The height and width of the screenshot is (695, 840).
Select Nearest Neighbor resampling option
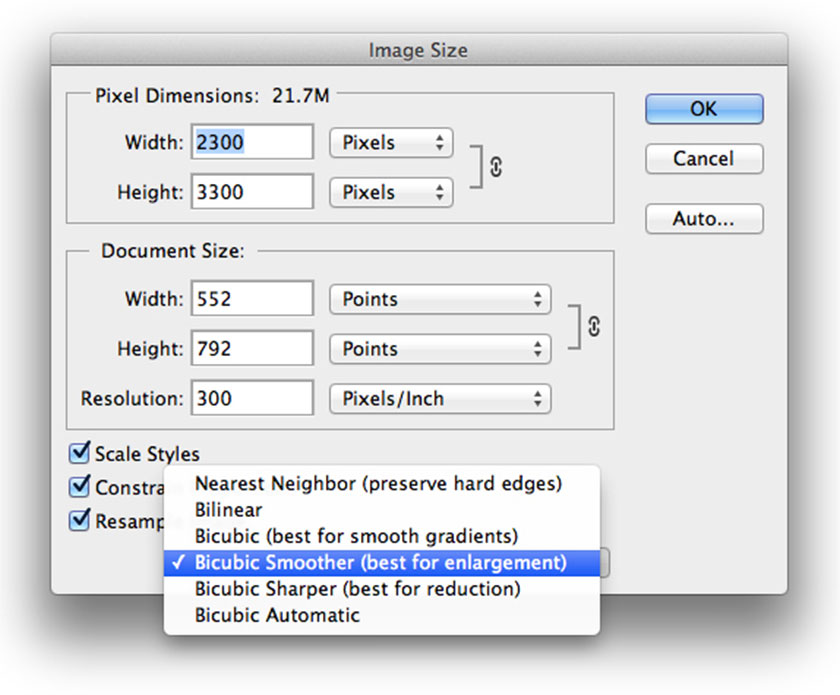[x=378, y=484]
